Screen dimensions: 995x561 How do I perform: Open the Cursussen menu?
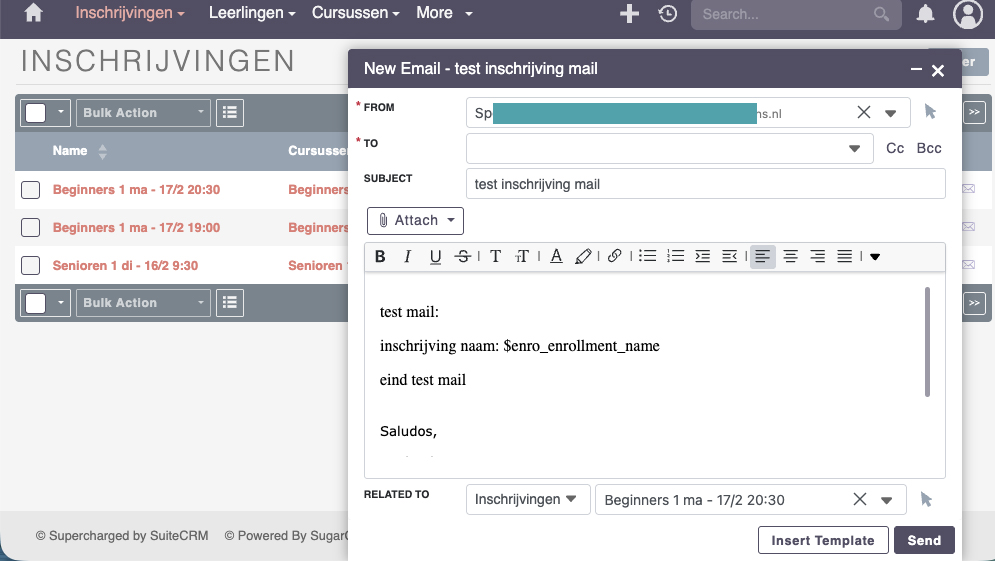pos(355,14)
